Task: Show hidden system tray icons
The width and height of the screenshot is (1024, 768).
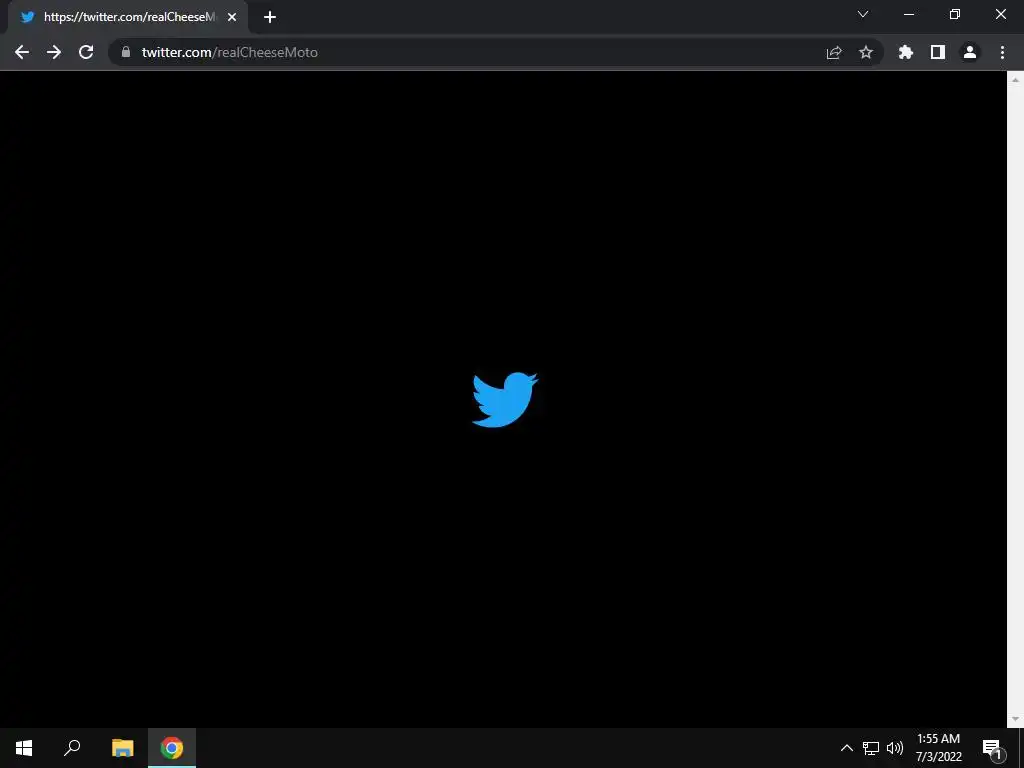Action: pos(846,748)
